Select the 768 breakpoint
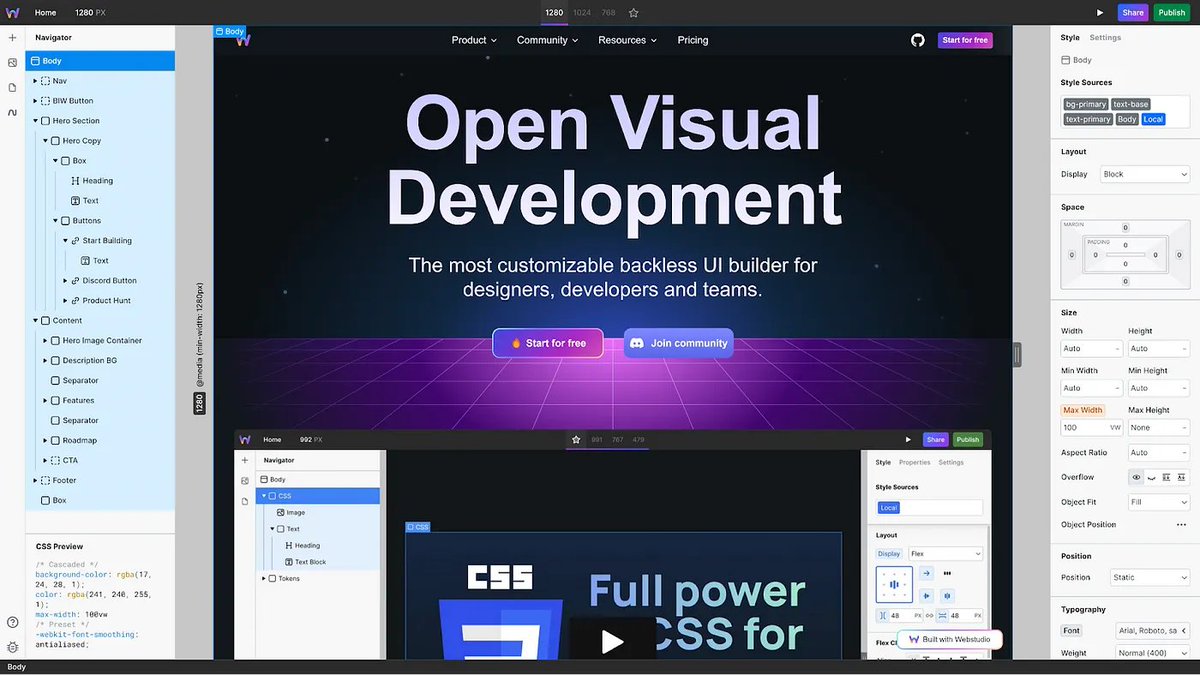Screen dimensions: 1200x675 (607, 12)
